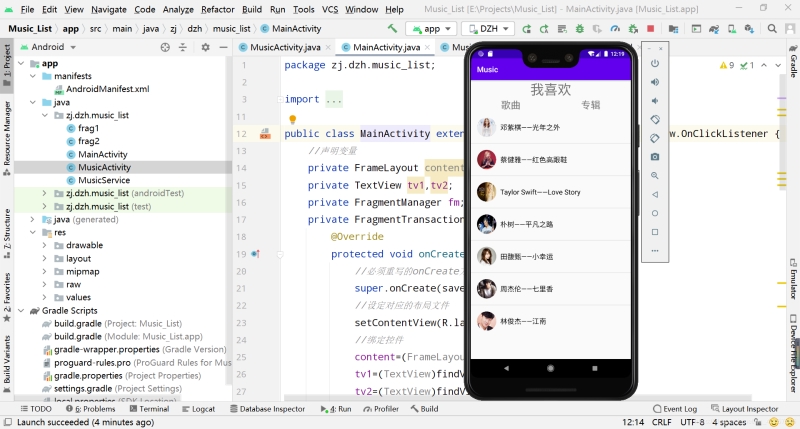Click the Make Project hammer icon
This screenshot has height=429, width=800.
click(x=392, y=29)
